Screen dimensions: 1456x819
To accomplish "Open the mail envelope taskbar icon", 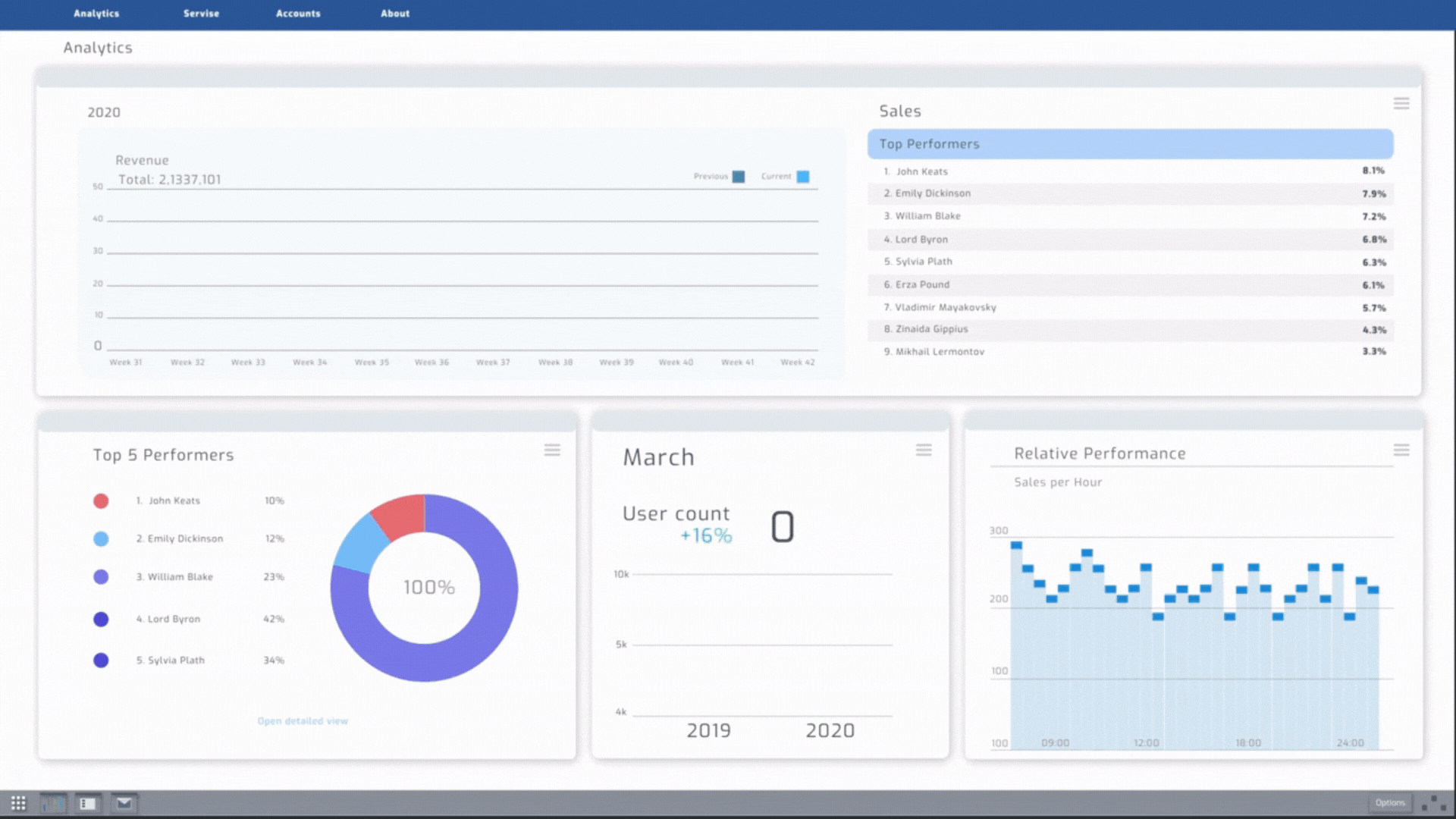I will coord(124,803).
